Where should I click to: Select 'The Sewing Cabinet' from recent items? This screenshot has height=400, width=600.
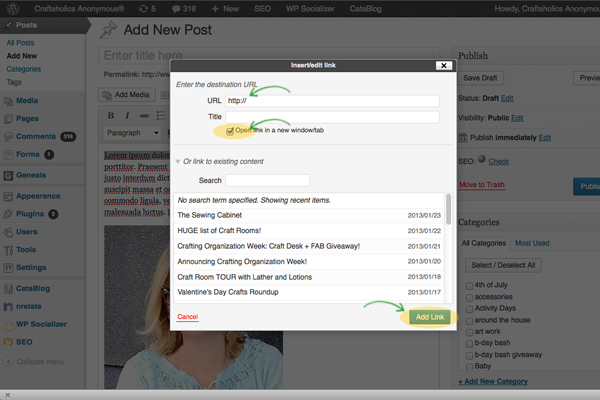coord(210,215)
